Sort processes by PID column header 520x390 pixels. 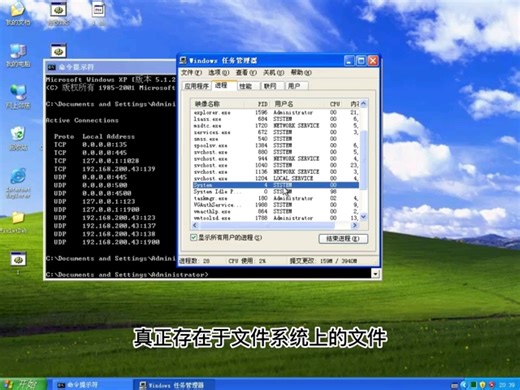[257, 104]
